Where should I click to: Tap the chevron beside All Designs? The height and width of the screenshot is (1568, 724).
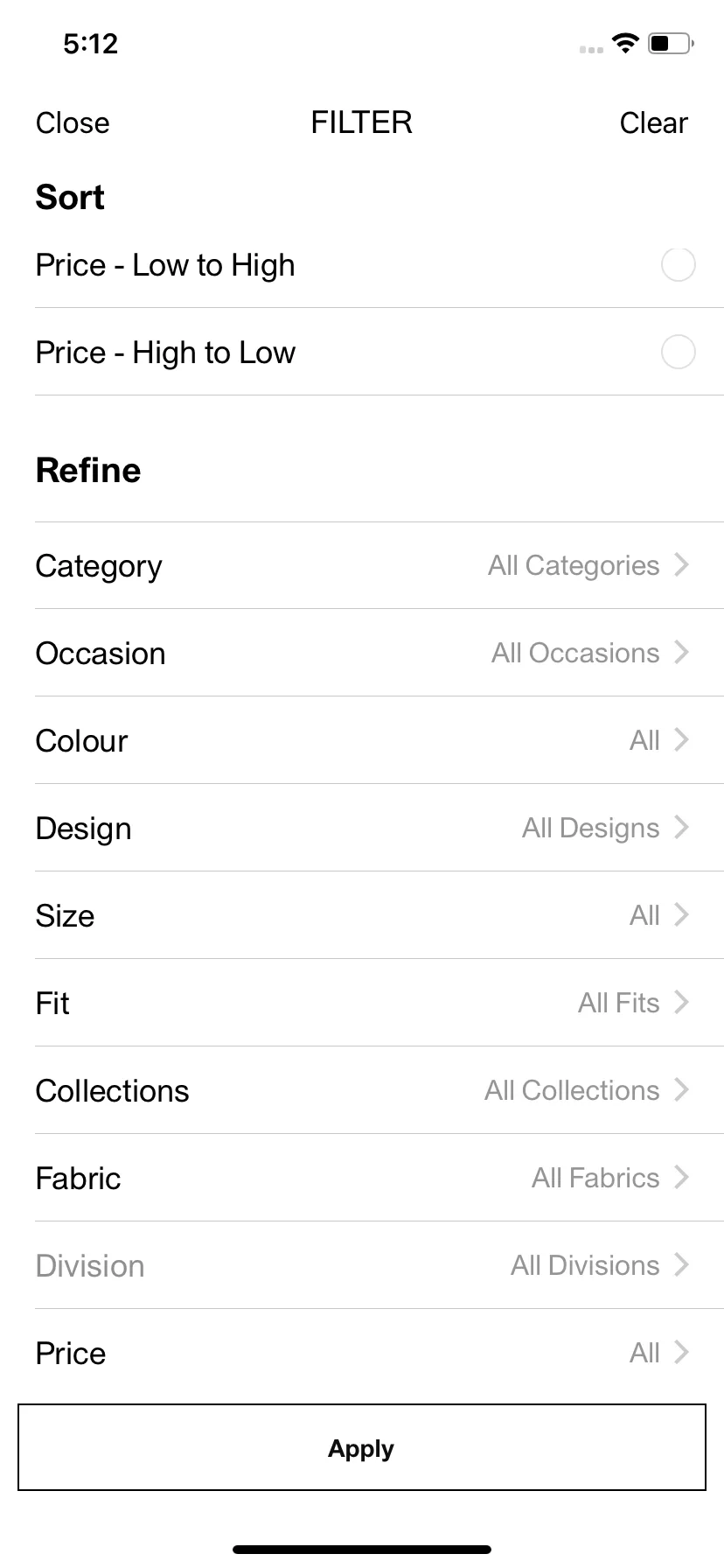click(x=682, y=828)
